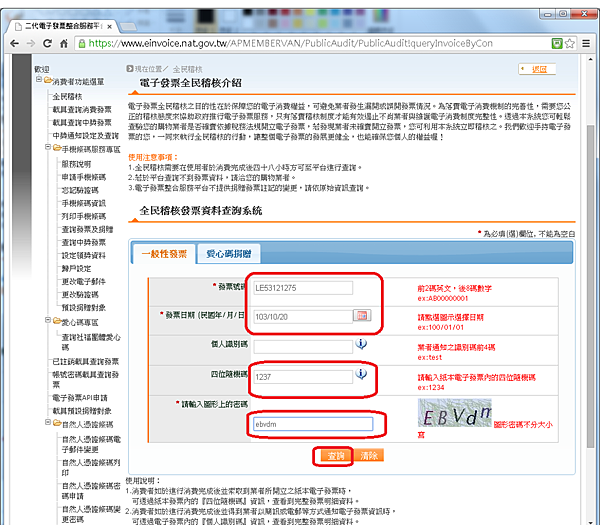This screenshot has height=525, width=600.
Task: Open 預設捐贈對象 in the sidebar
Action: point(84,307)
